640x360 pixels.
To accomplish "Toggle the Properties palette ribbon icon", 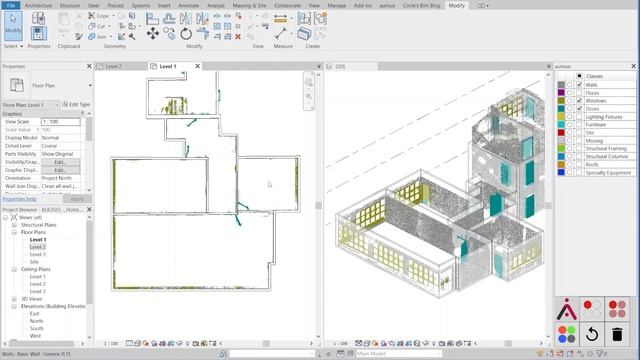I will coord(38,33).
